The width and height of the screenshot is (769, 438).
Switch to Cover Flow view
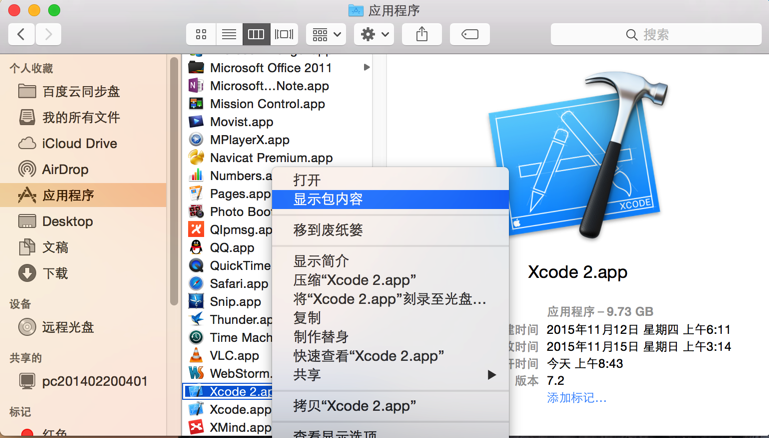click(x=284, y=34)
